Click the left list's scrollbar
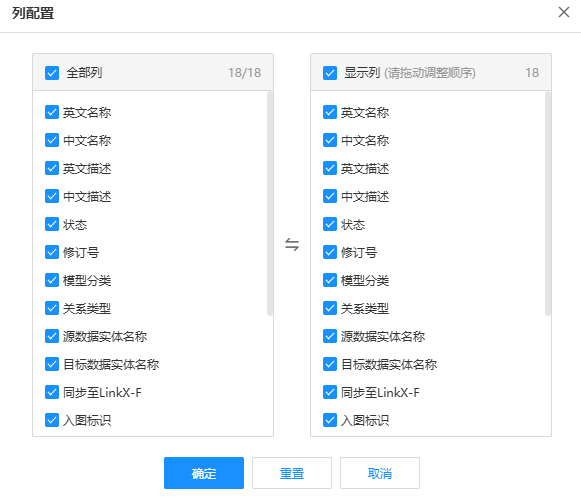 [270, 204]
